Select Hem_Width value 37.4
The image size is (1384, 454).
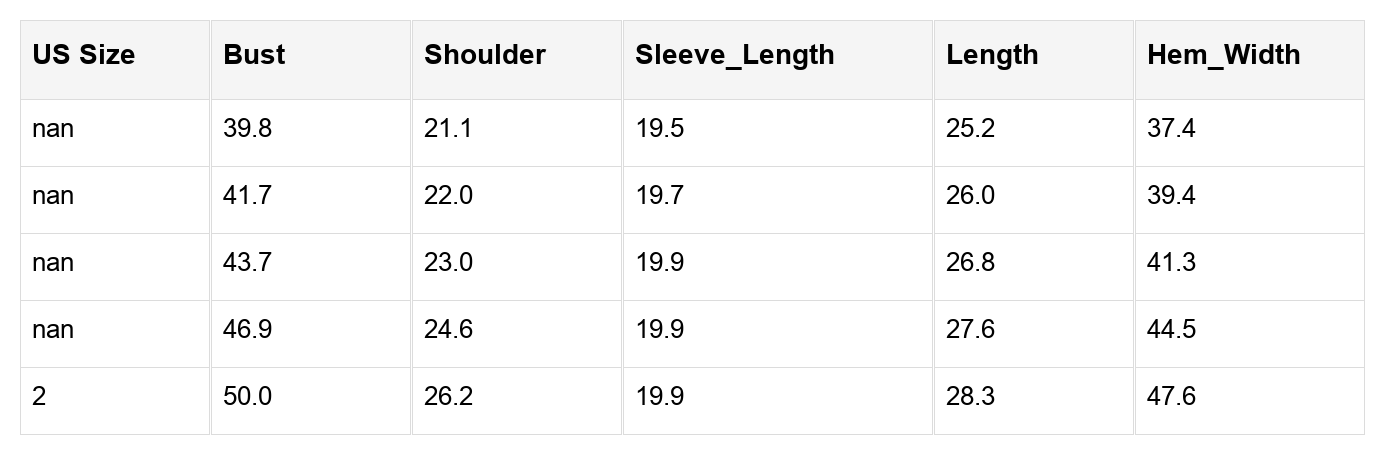click(x=1171, y=129)
